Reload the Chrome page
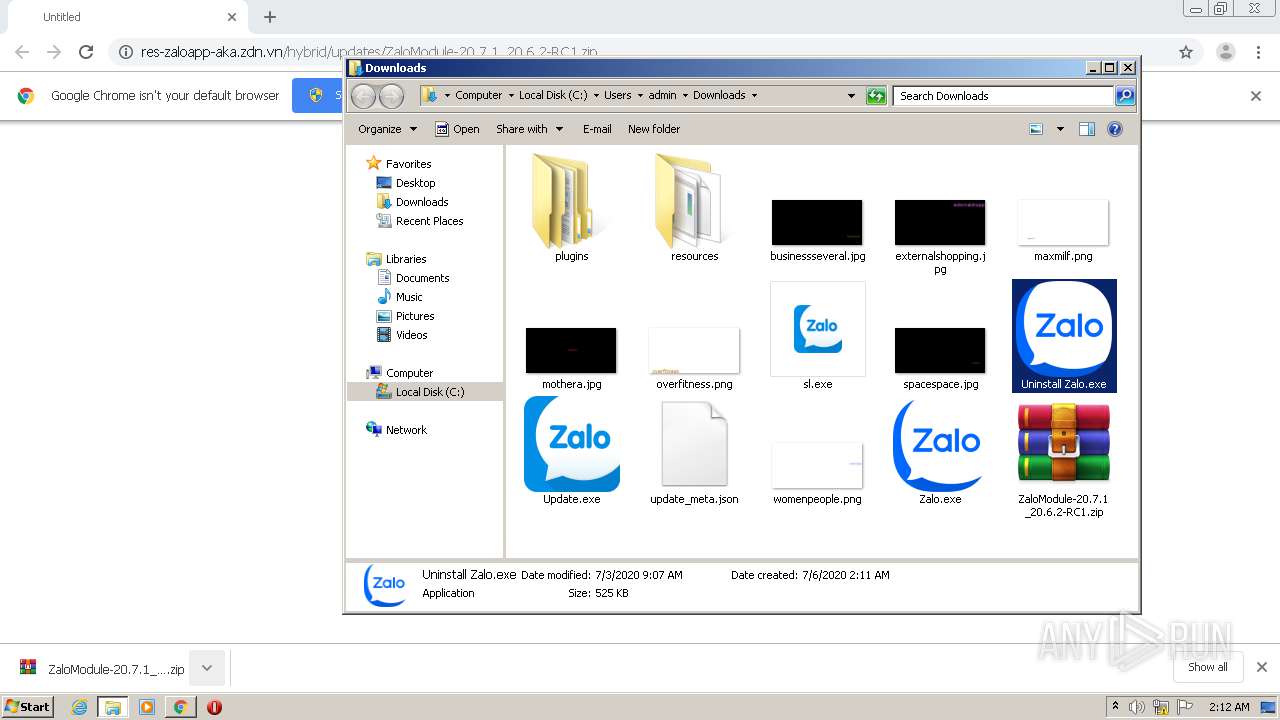 tap(86, 52)
